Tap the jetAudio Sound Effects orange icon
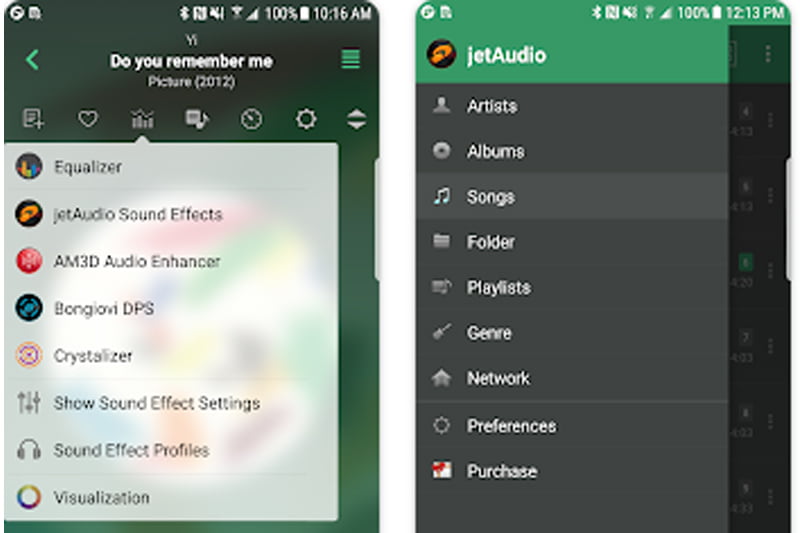The height and width of the screenshot is (533, 800). (29, 213)
